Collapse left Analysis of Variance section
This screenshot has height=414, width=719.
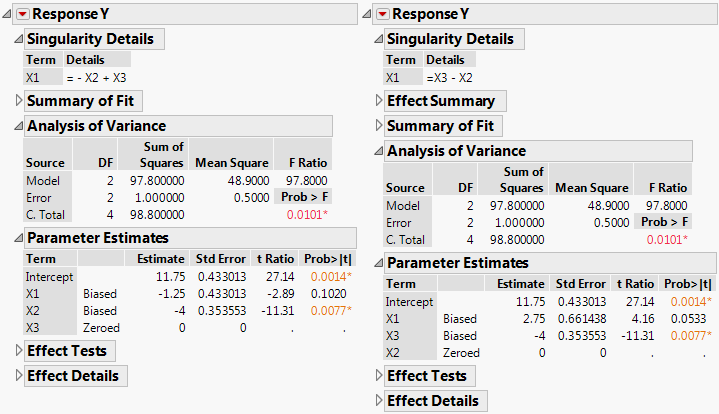[x=19, y=126]
